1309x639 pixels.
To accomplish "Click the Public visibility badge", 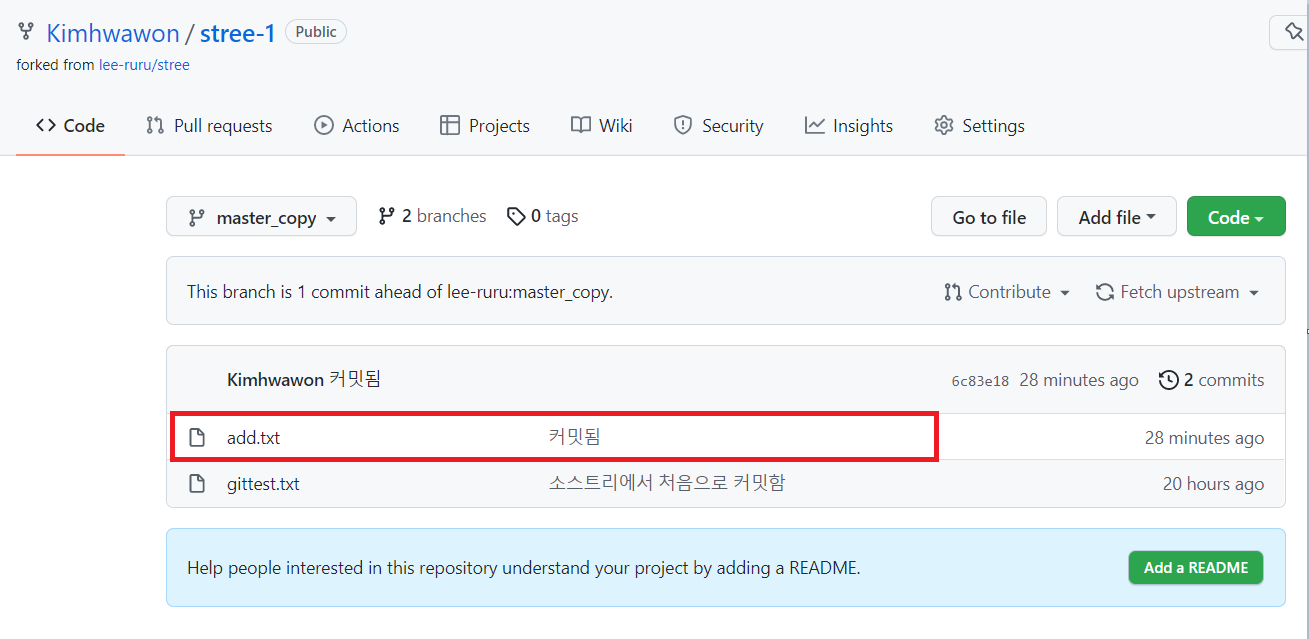I will point(316,32).
